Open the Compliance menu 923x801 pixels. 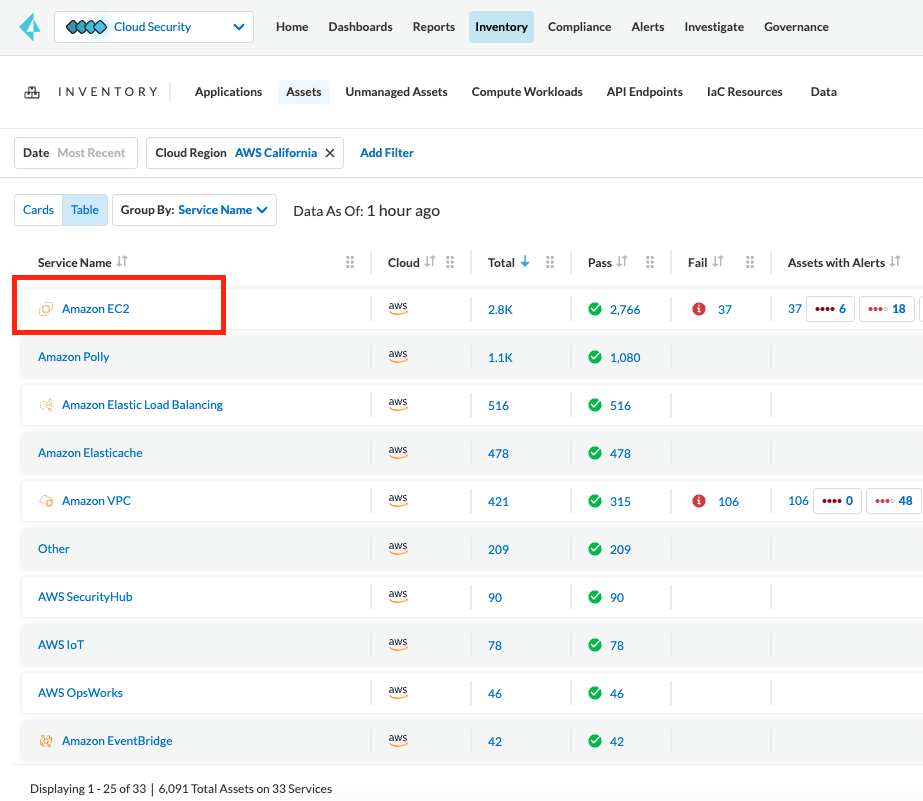(579, 27)
